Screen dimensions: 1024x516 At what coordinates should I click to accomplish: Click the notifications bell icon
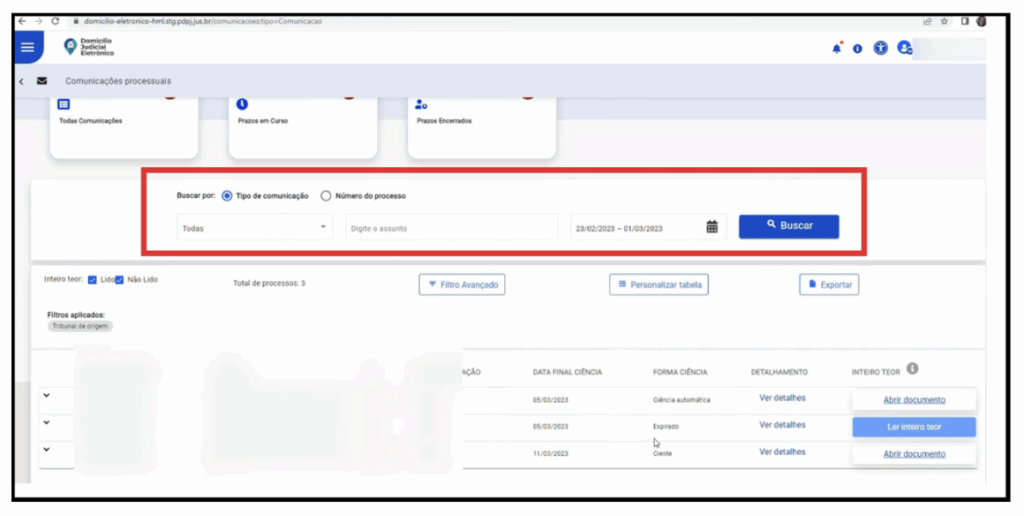(x=837, y=48)
